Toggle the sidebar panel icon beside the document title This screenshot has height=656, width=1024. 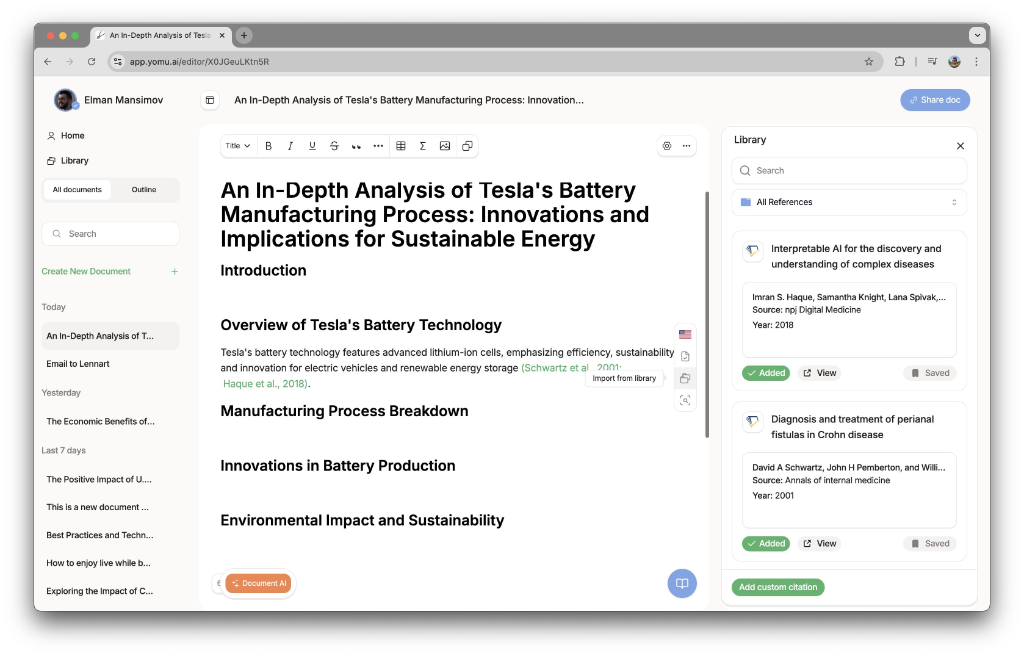click(210, 100)
